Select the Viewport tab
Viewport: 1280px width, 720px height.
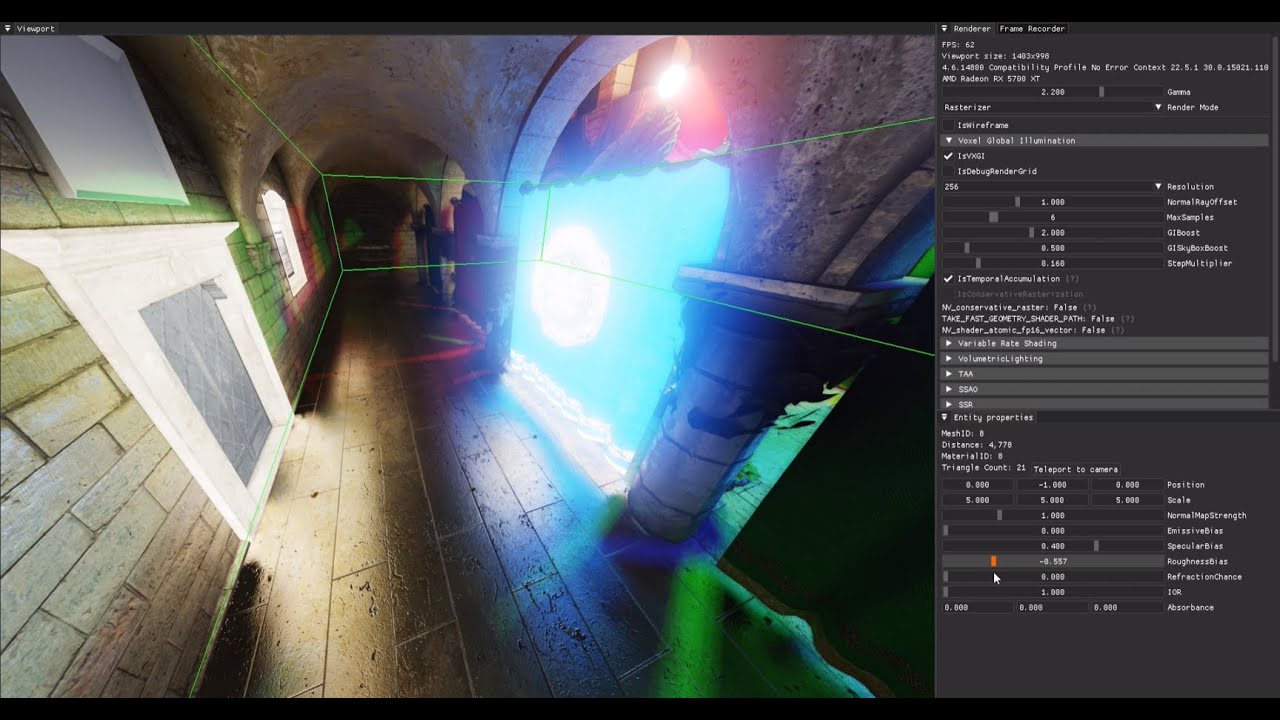[x=35, y=29]
